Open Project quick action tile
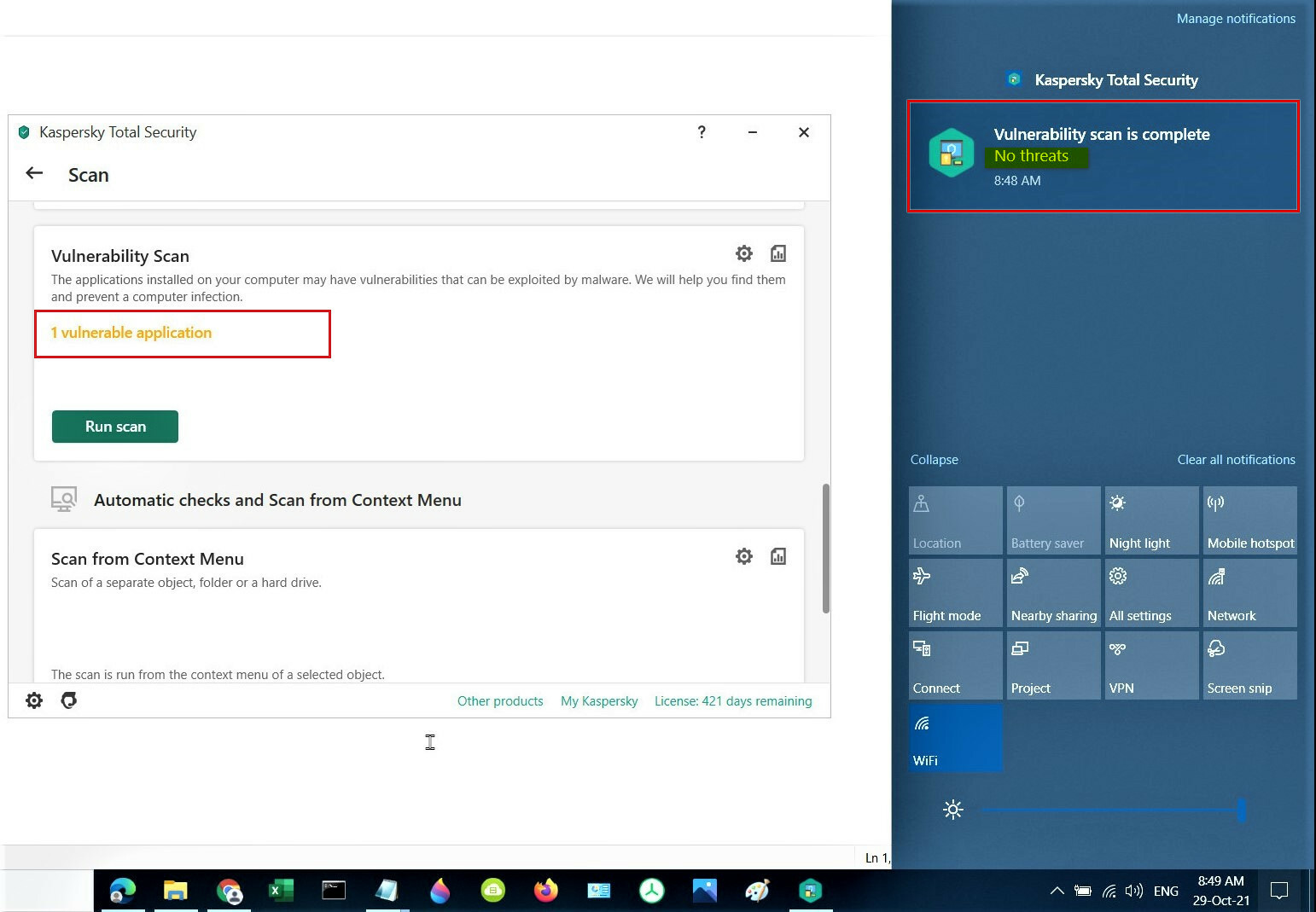The width and height of the screenshot is (1316, 912). coord(1054,665)
